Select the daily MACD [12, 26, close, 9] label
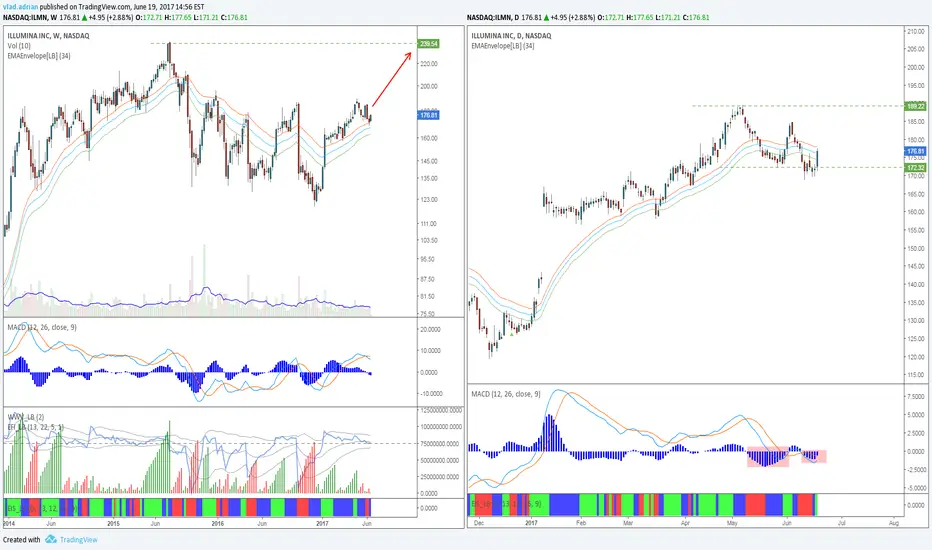The width and height of the screenshot is (932, 550). coord(506,394)
